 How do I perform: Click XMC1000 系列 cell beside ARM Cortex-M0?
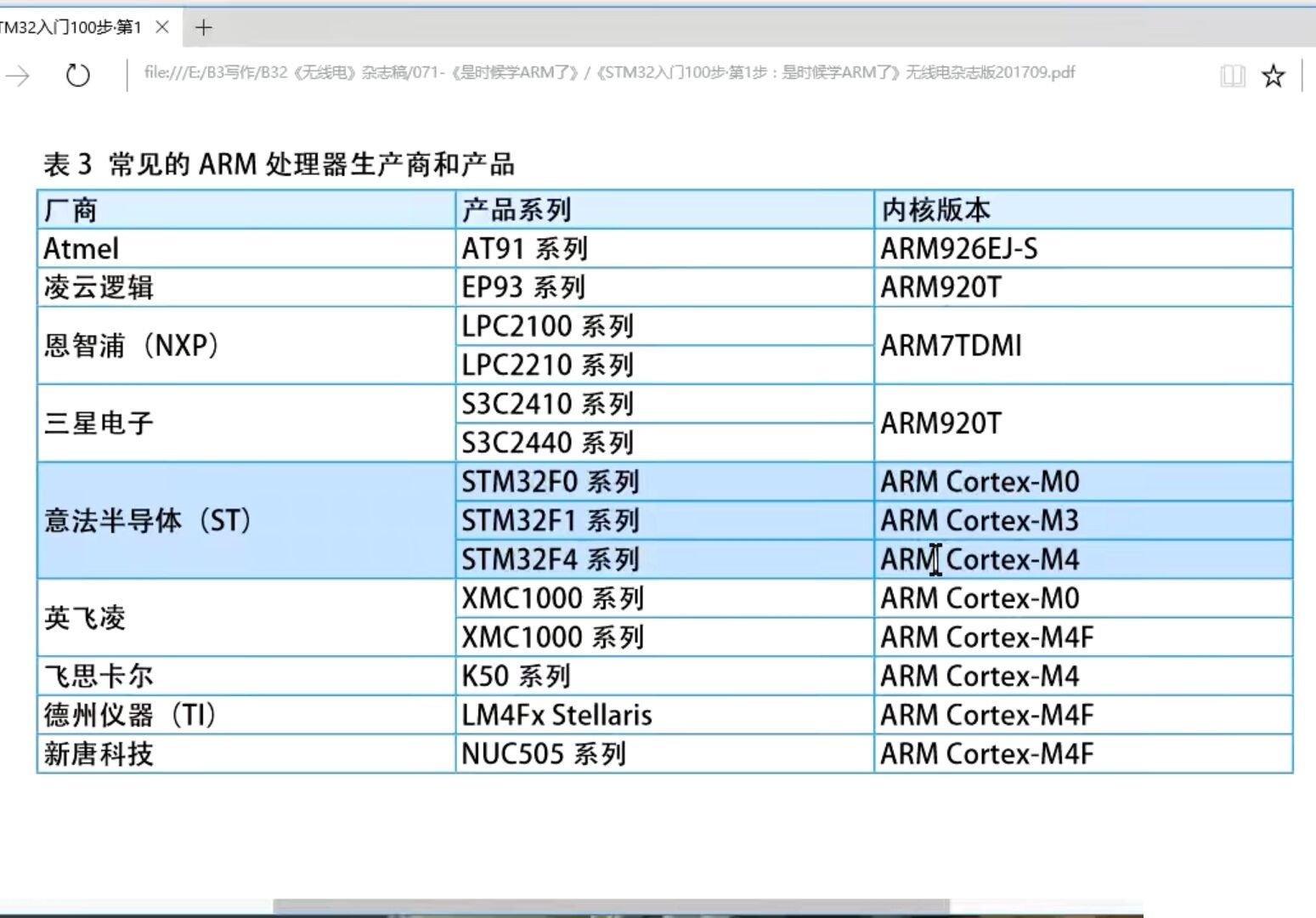coord(664,598)
